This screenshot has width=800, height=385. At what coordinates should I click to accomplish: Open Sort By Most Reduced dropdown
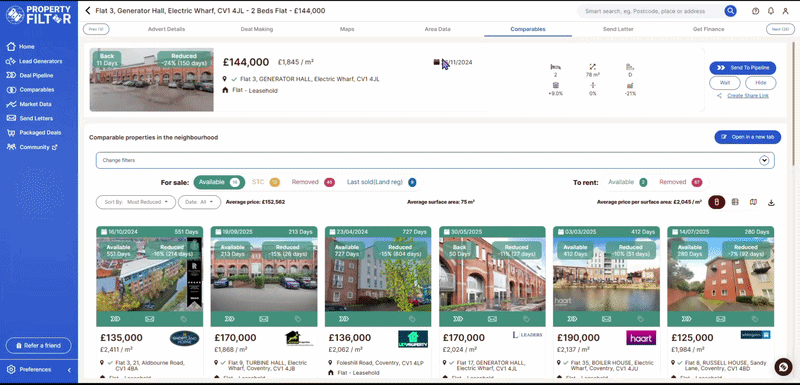[x=136, y=202]
